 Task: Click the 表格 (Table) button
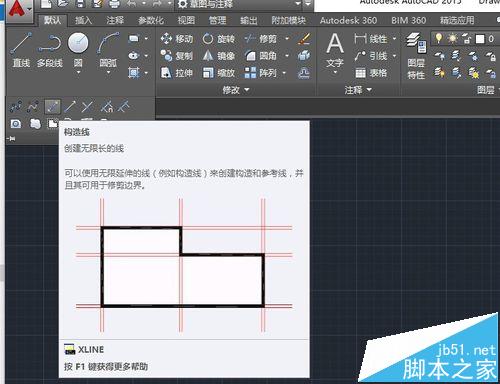(x=371, y=73)
